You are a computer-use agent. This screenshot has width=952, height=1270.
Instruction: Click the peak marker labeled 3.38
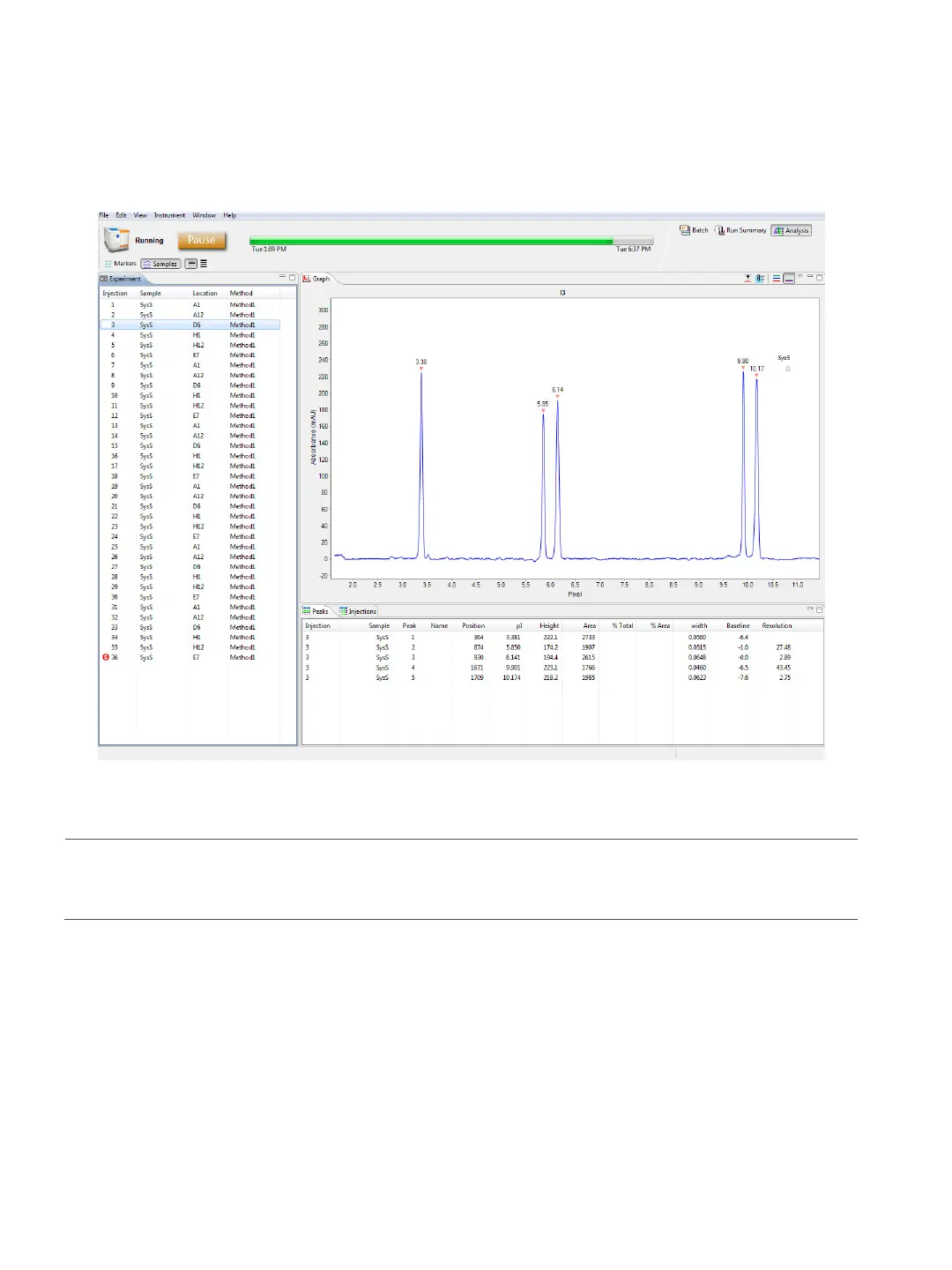(421, 369)
